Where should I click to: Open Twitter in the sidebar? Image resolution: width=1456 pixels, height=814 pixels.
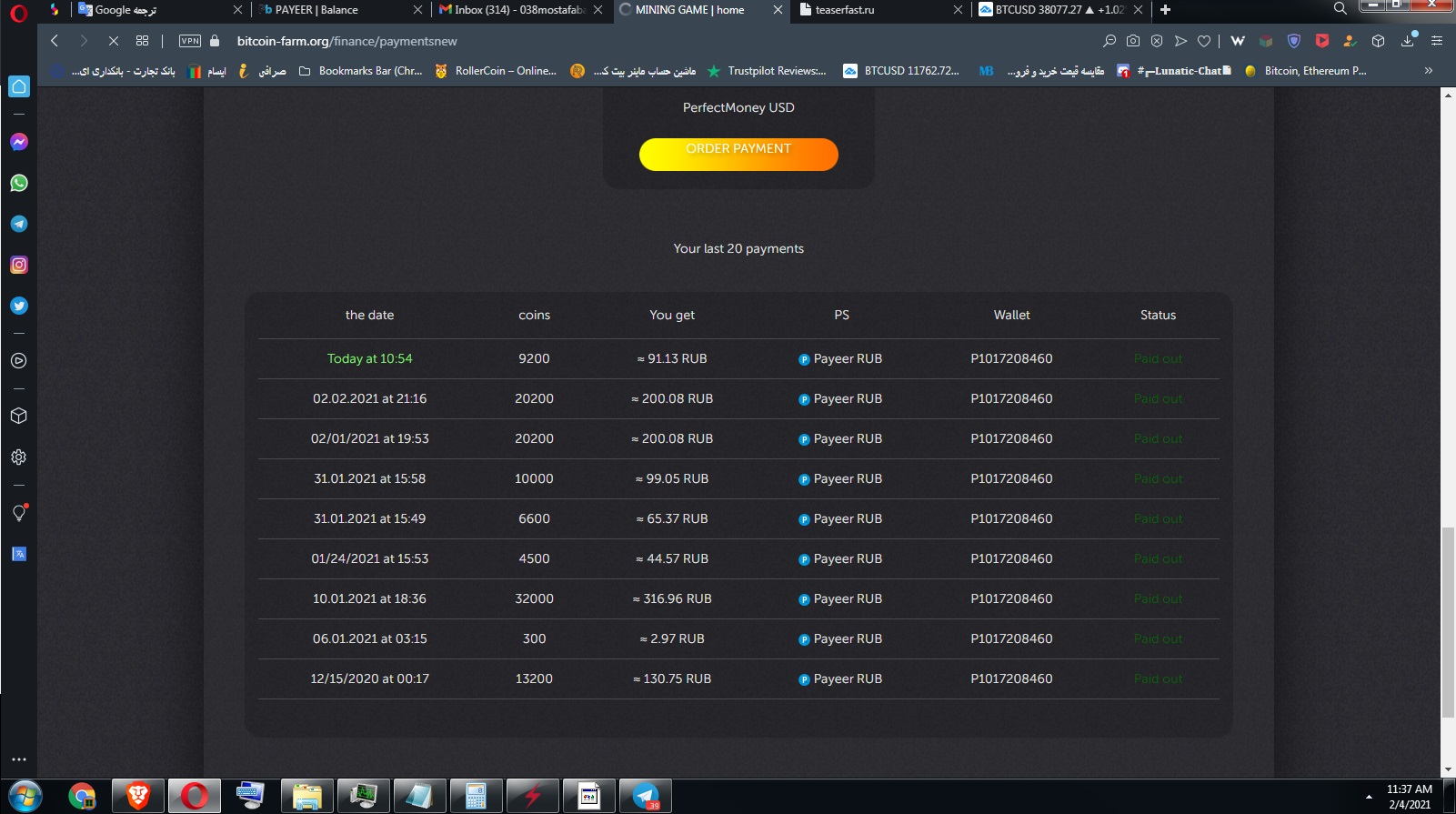[x=18, y=306]
